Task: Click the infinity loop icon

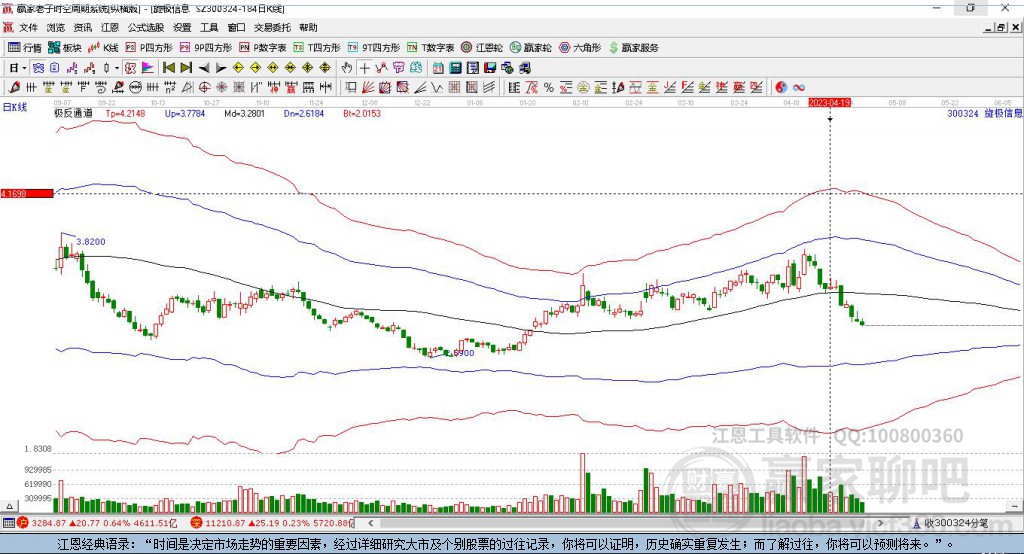Action: pyautogui.click(x=798, y=88)
